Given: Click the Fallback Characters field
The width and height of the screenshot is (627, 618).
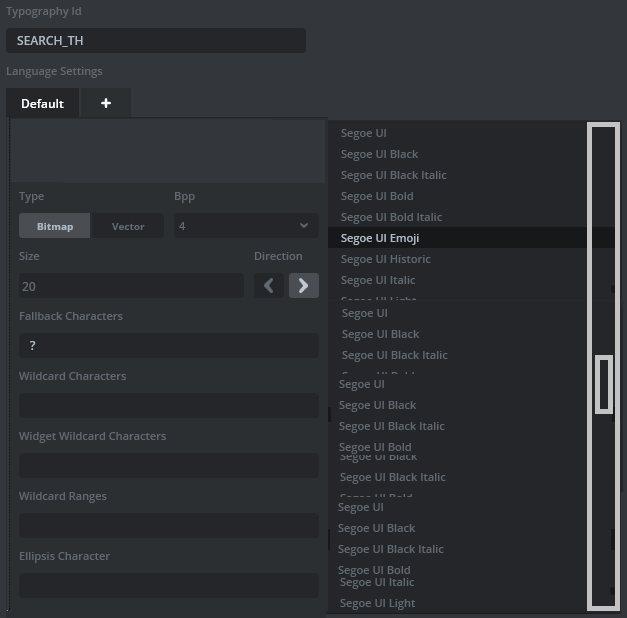Looking at the screenshot, I should point(168,346).
